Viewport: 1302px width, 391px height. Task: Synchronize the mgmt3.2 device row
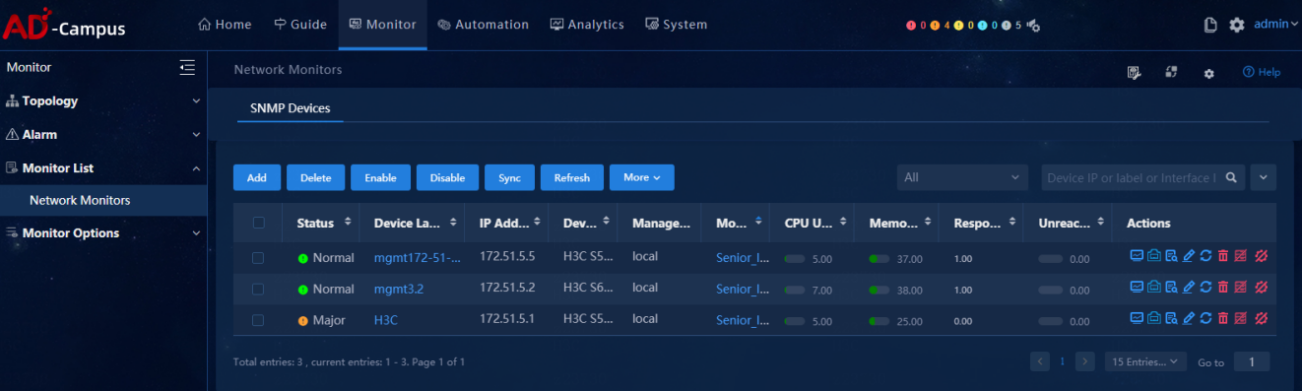point(1205,288)
